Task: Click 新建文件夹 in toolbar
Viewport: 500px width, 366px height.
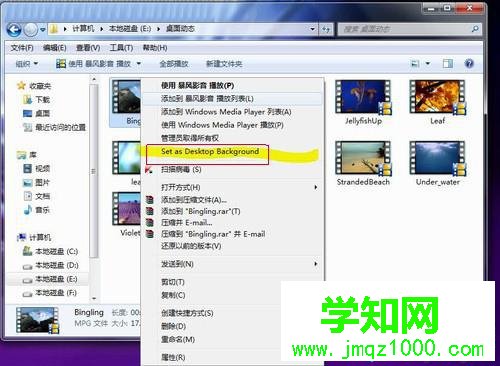Action: pyautogui.click(x=224, y=64)
